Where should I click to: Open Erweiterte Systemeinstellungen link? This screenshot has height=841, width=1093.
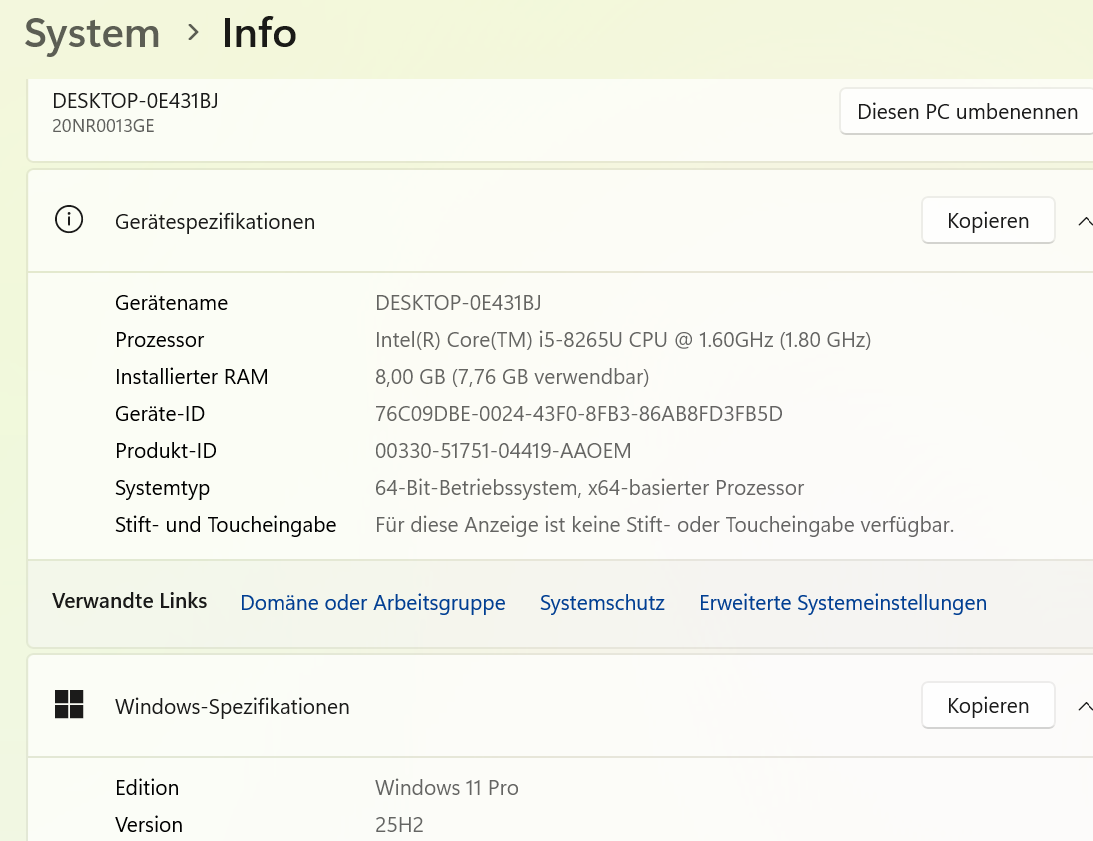coord(843,602)
